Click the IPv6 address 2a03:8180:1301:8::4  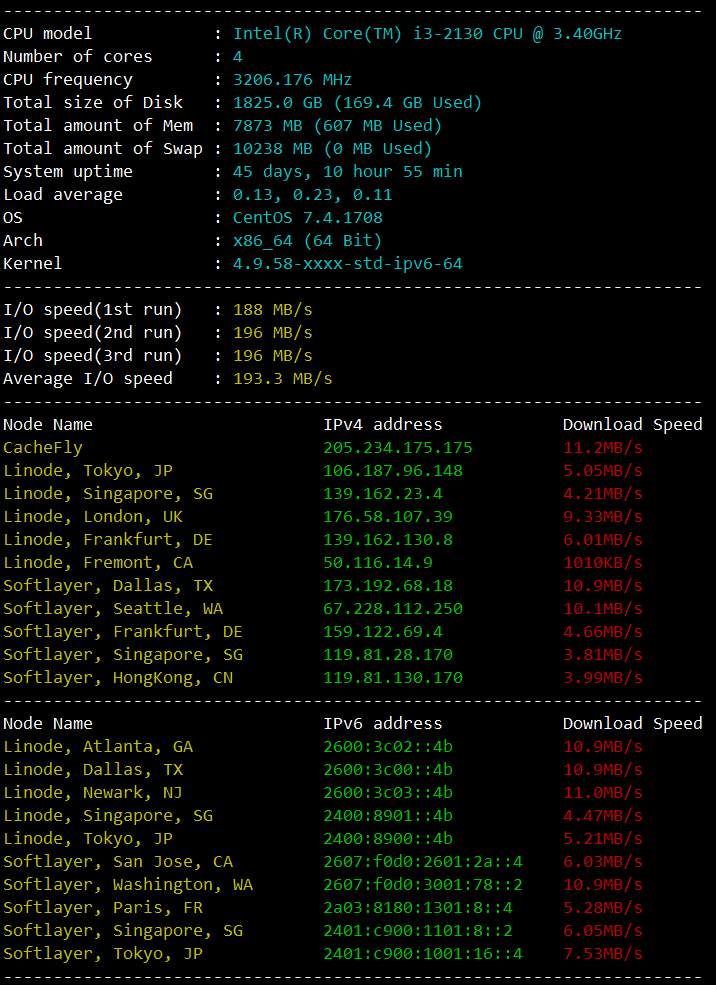pyautogui.click(x=417, y=908)
